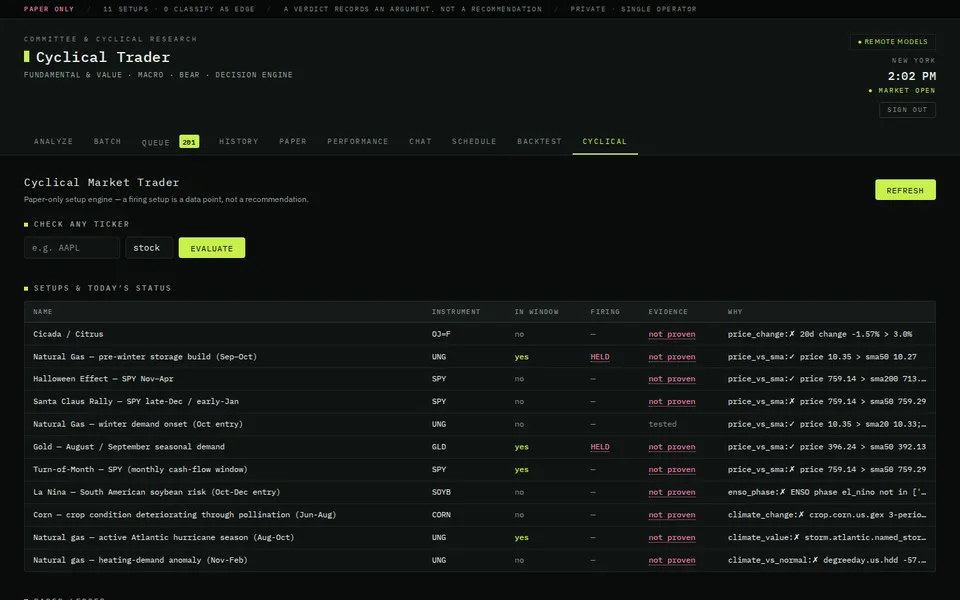Select the Santa Claus Rally setup row
960x600 pixels.
point(479,402)
